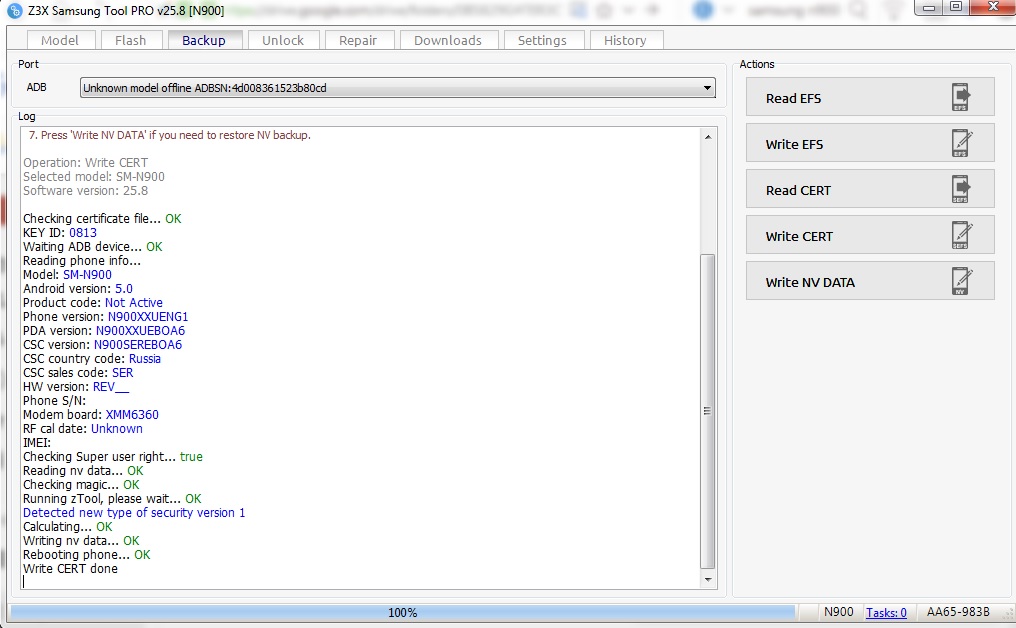Open the Repair tab
Viewport: 1016px width, 628px height.
[x=358, y=40]
